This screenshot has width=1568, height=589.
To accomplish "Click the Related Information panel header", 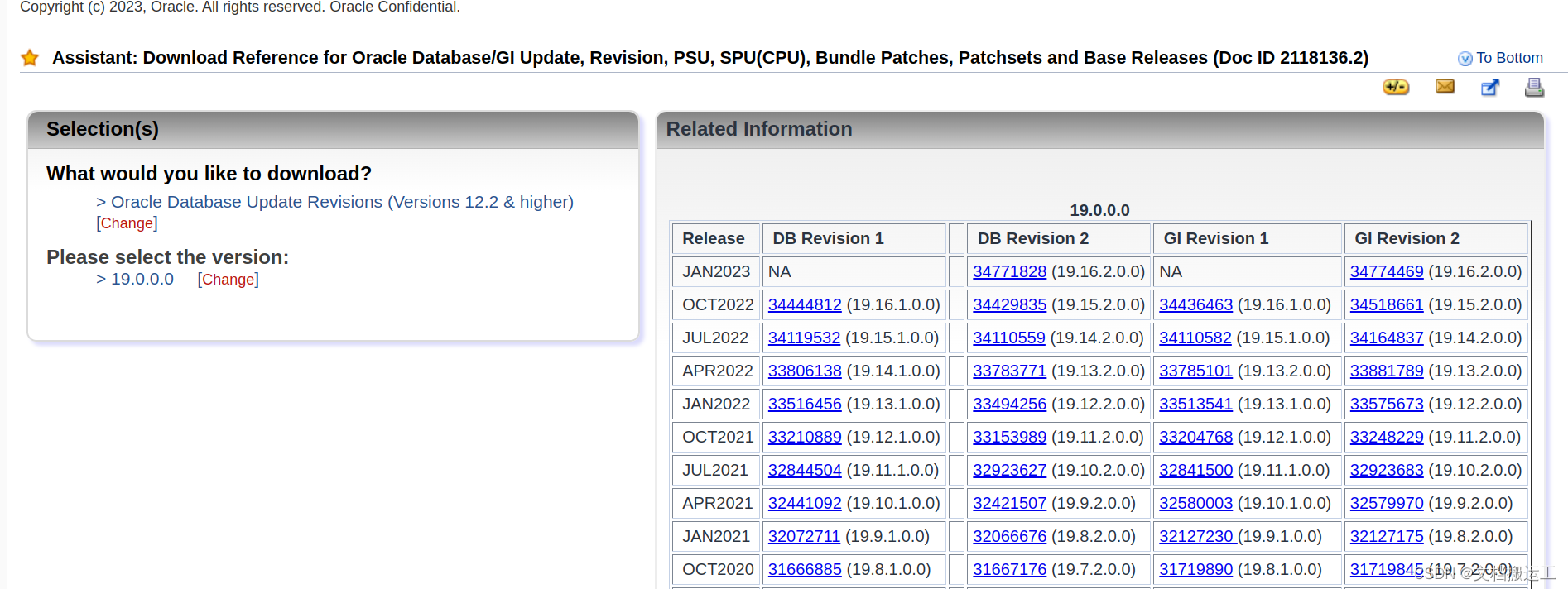I will (1099, 130).
